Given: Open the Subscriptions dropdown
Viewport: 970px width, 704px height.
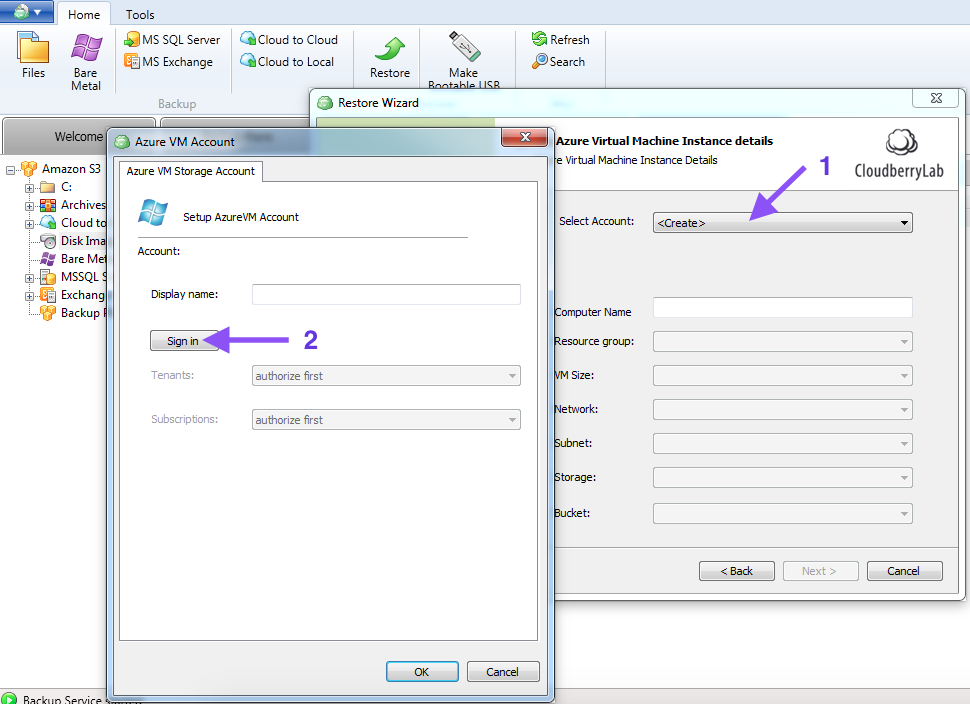Looking at the screenshot, I should pos(386,419).
